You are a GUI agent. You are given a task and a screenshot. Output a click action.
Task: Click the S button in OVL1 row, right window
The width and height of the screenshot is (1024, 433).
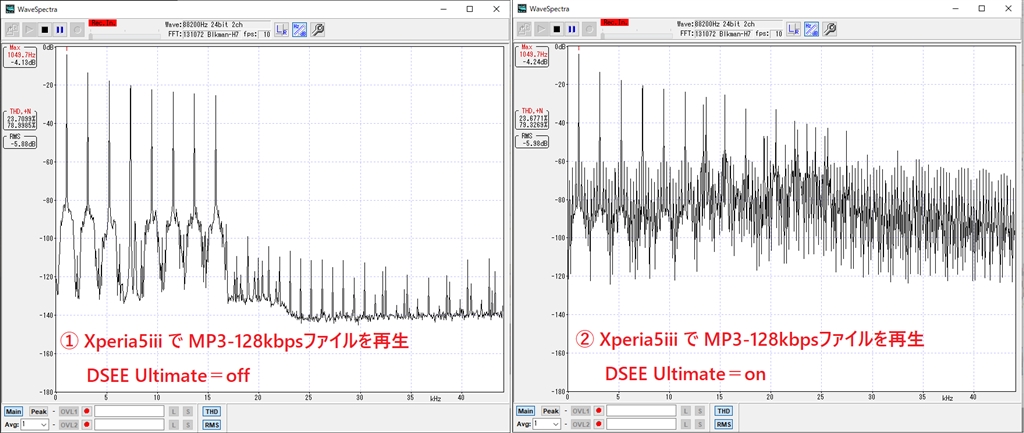(699, 411)
